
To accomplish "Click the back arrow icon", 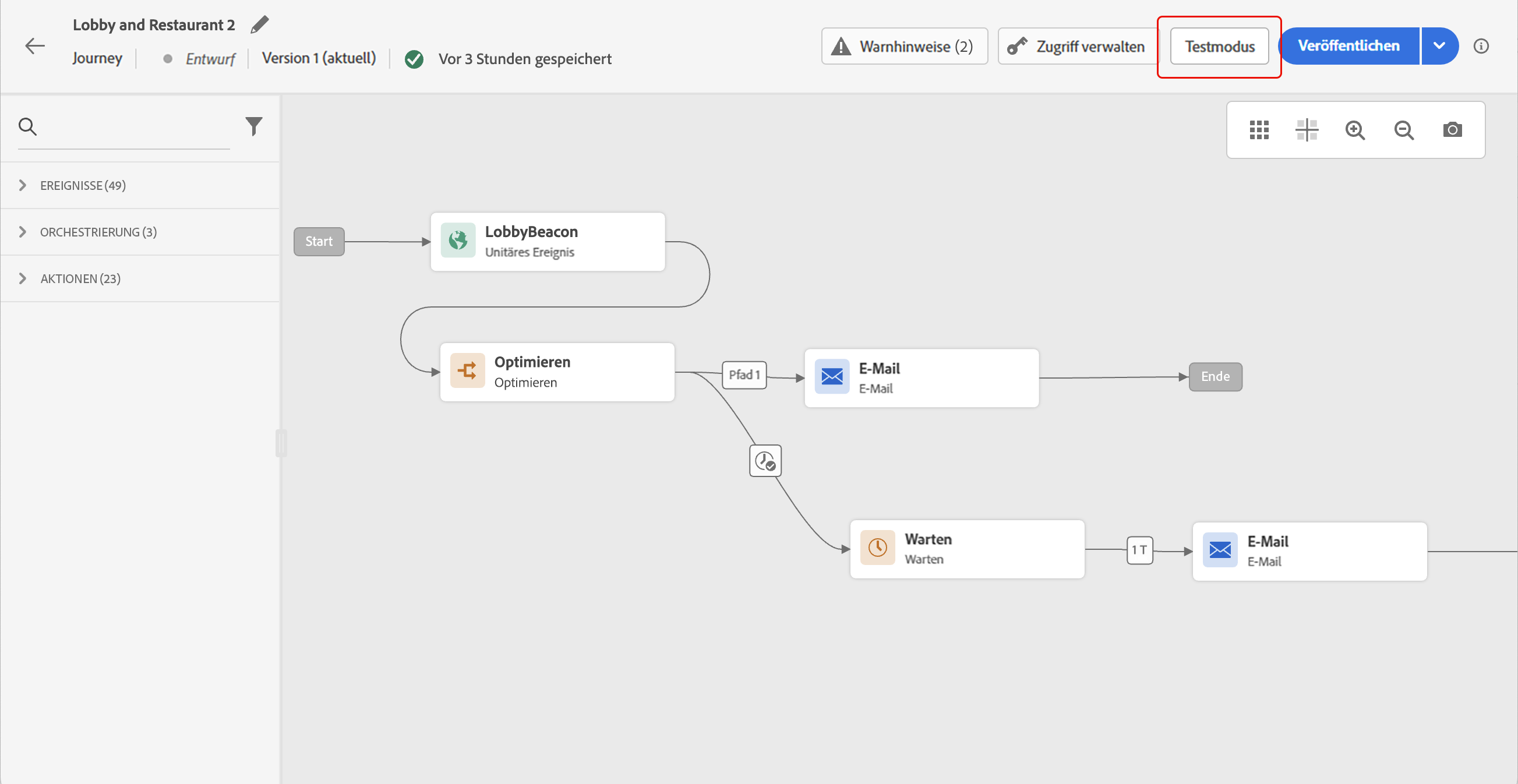I will [x=35, y=46].
